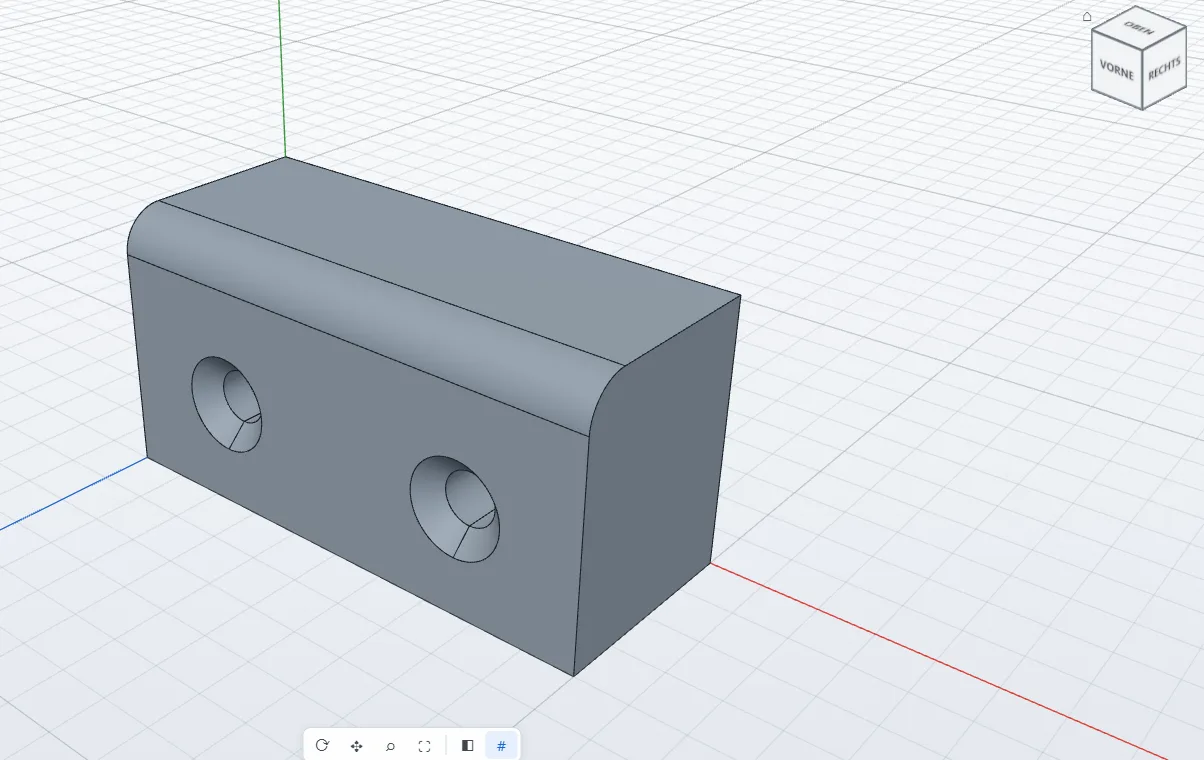This screenshot has height=760, width=1204.
Task: Switch to the VORNE view on cube
Action: coord(1116,68)
